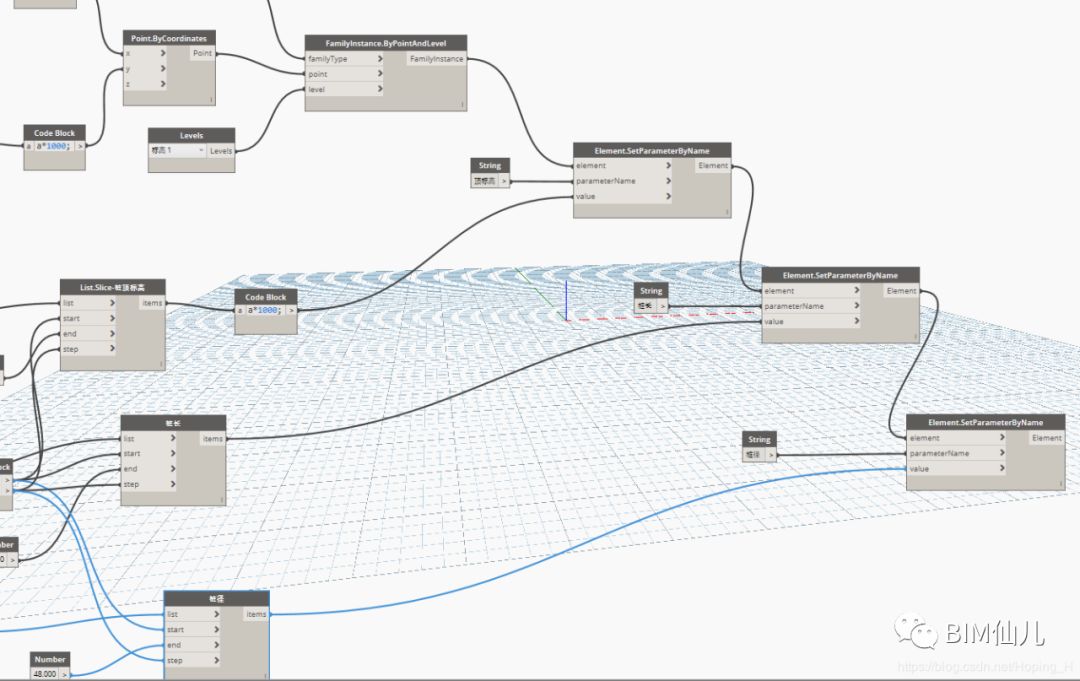Expand the chevron on the x port
The width and height of the screenshot is (1080, 681).
(x=163, y=53)
